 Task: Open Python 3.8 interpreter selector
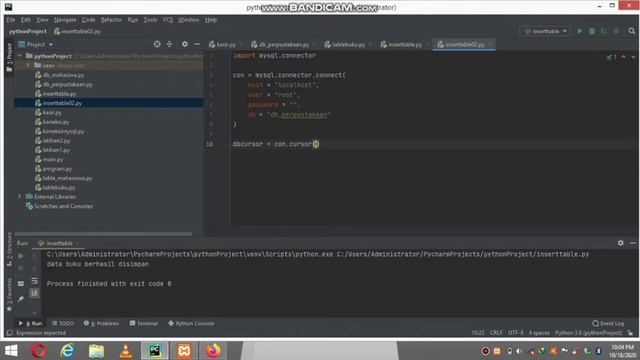pyautogui.click(x=588, y=333)
